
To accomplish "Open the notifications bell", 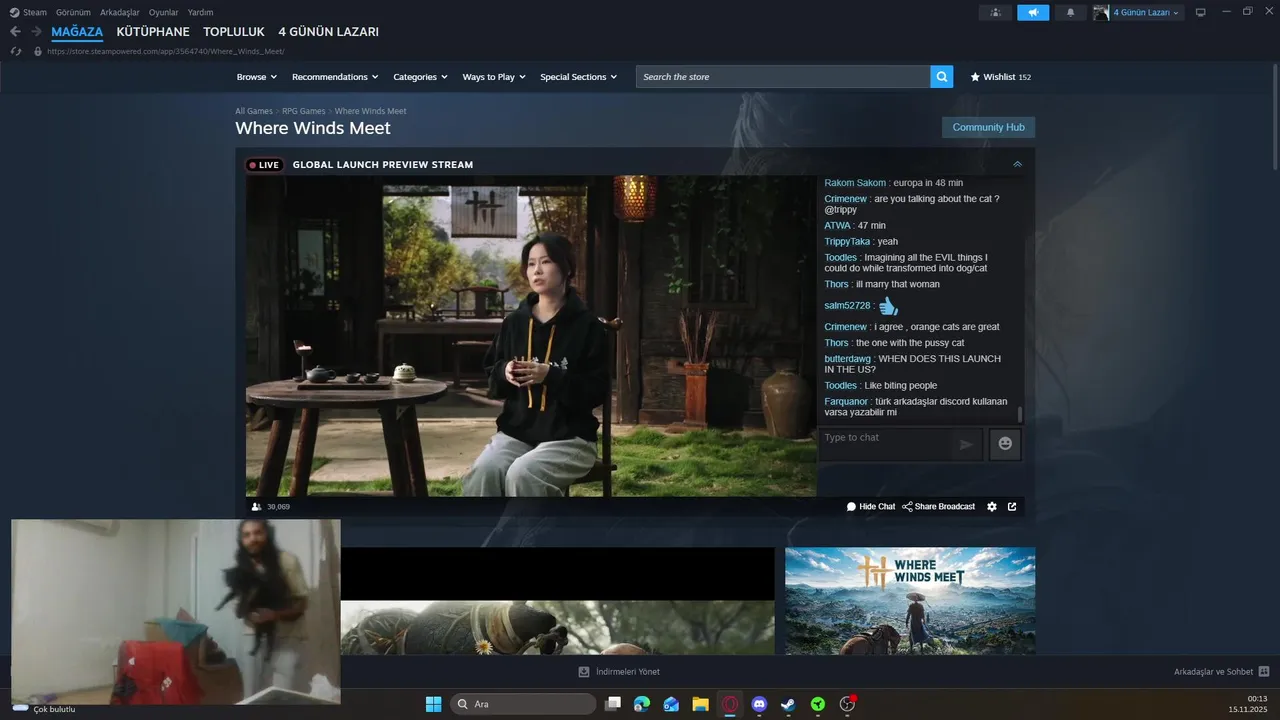I will 1071,12.
